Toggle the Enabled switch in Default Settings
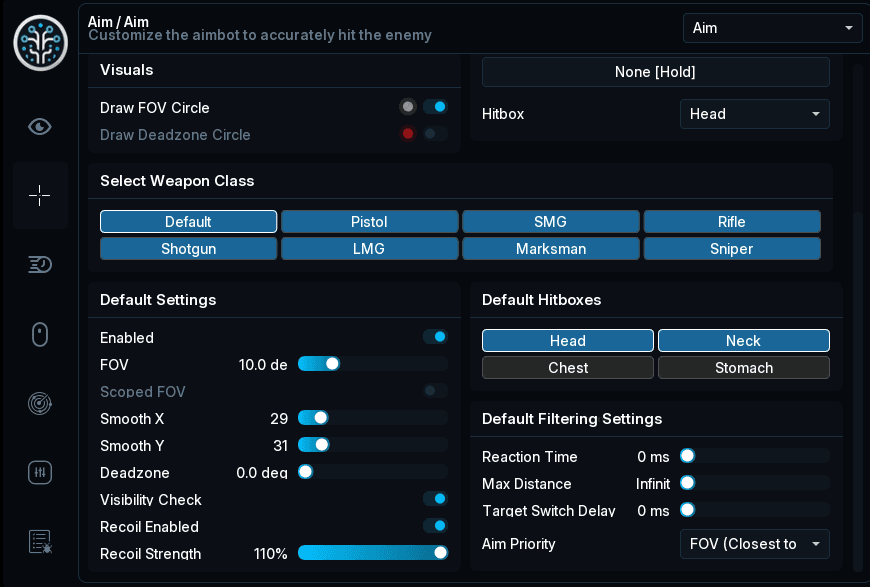870x587 pixels. point(436,337)
